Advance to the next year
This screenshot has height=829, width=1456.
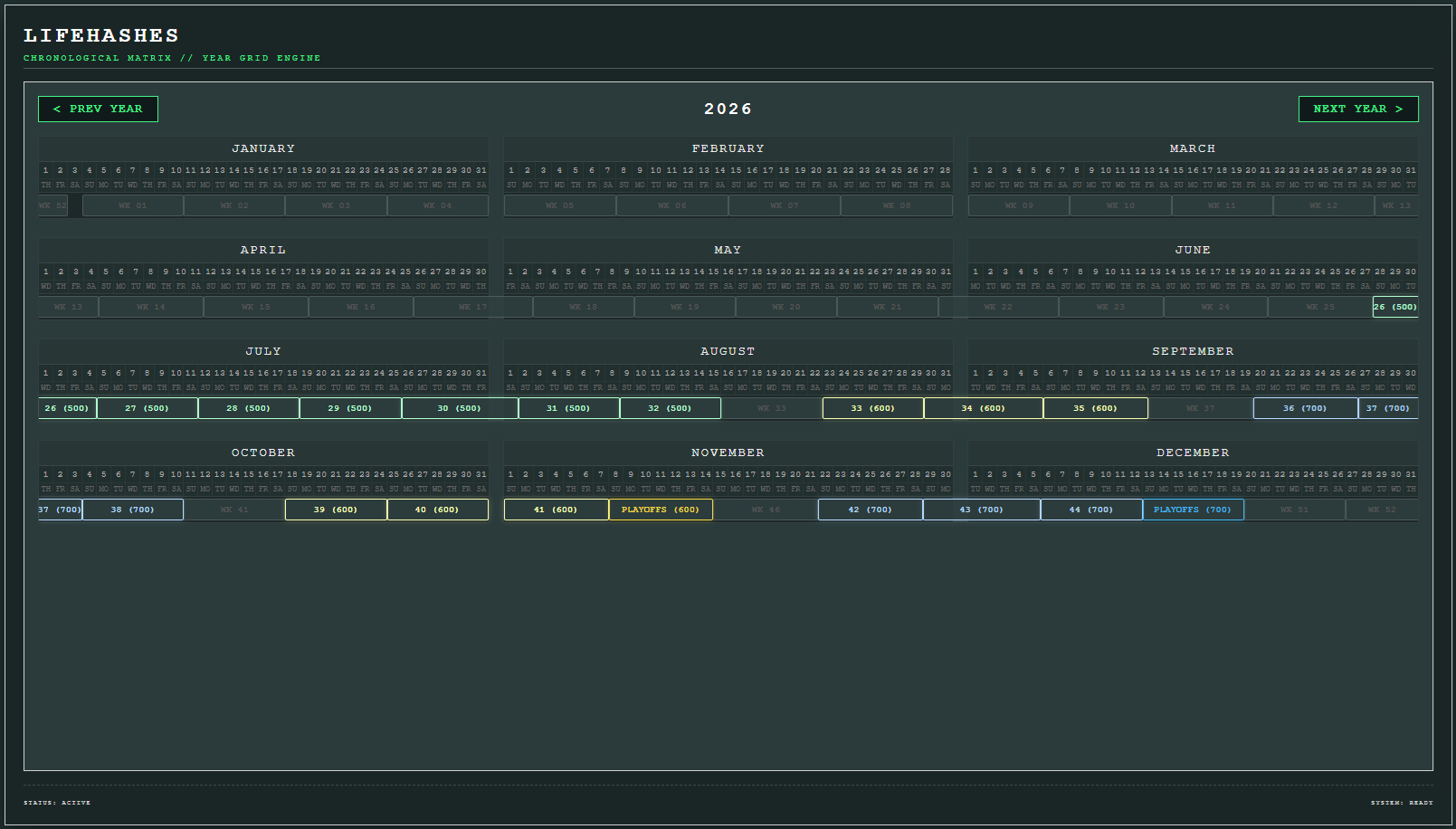(1358, 109)
